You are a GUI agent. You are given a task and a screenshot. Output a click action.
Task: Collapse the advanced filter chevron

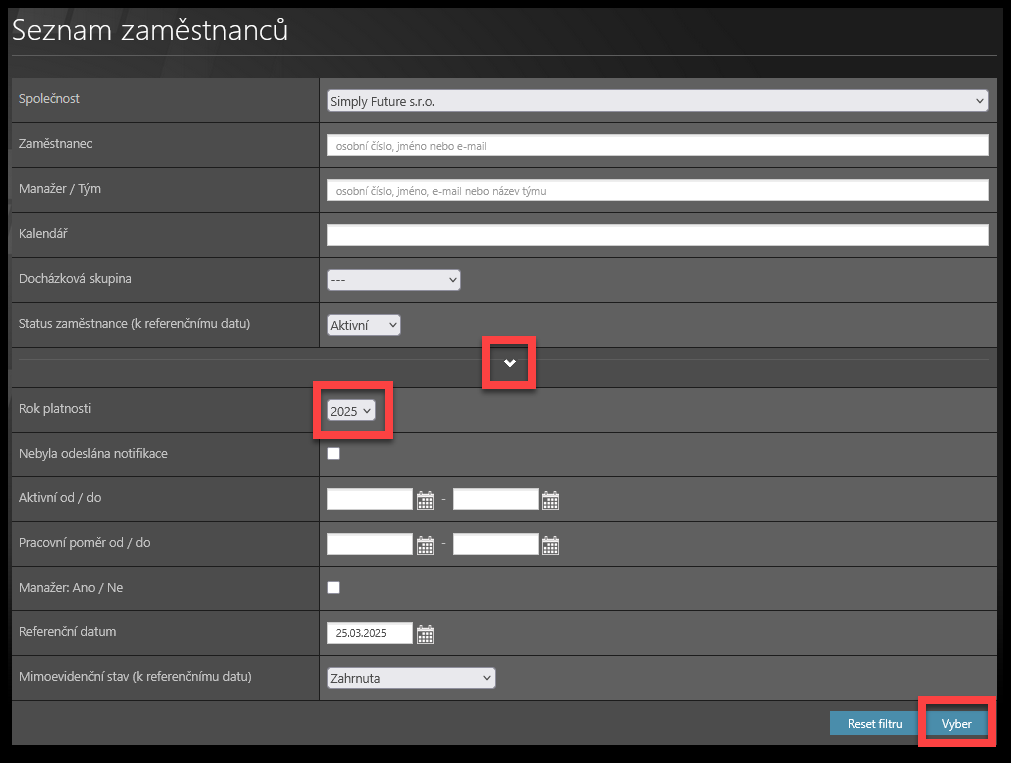click(x=510, y=363)
